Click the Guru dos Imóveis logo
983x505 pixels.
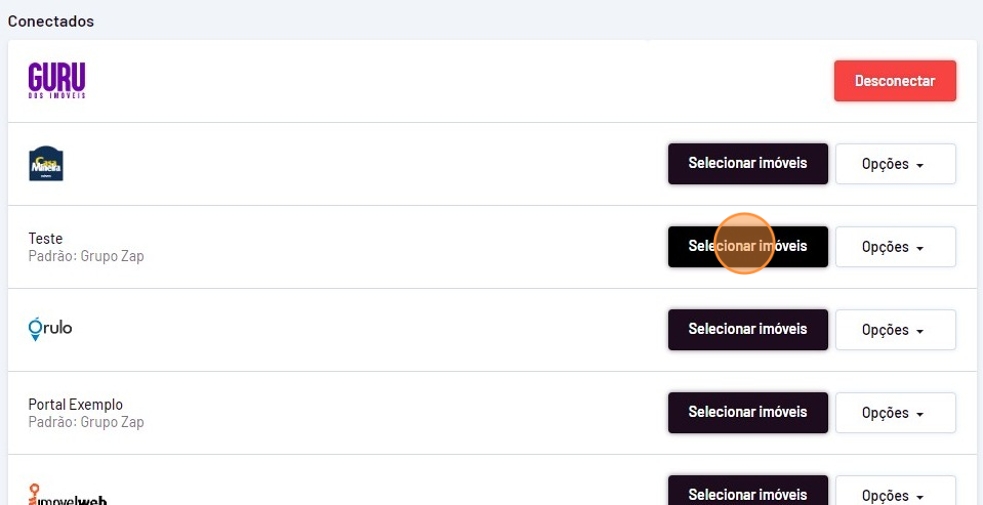(x=57, y=80)
